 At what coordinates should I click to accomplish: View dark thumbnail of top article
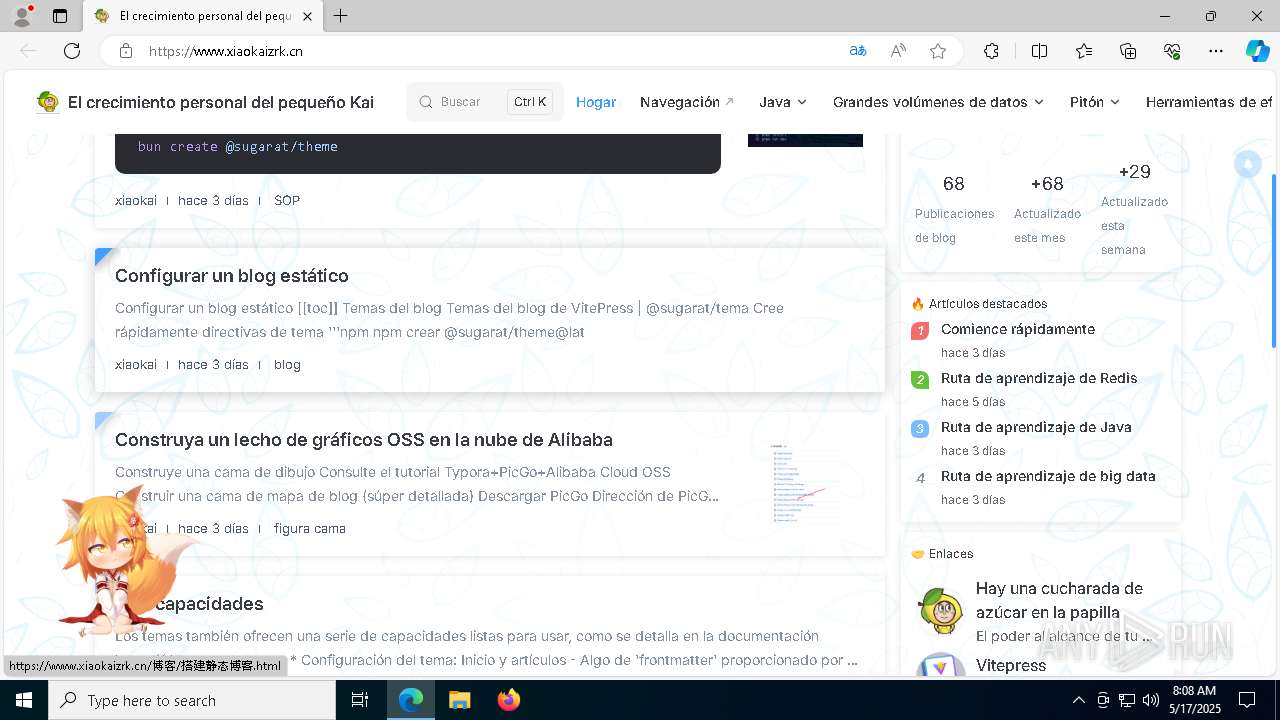(x=805, y=140)
